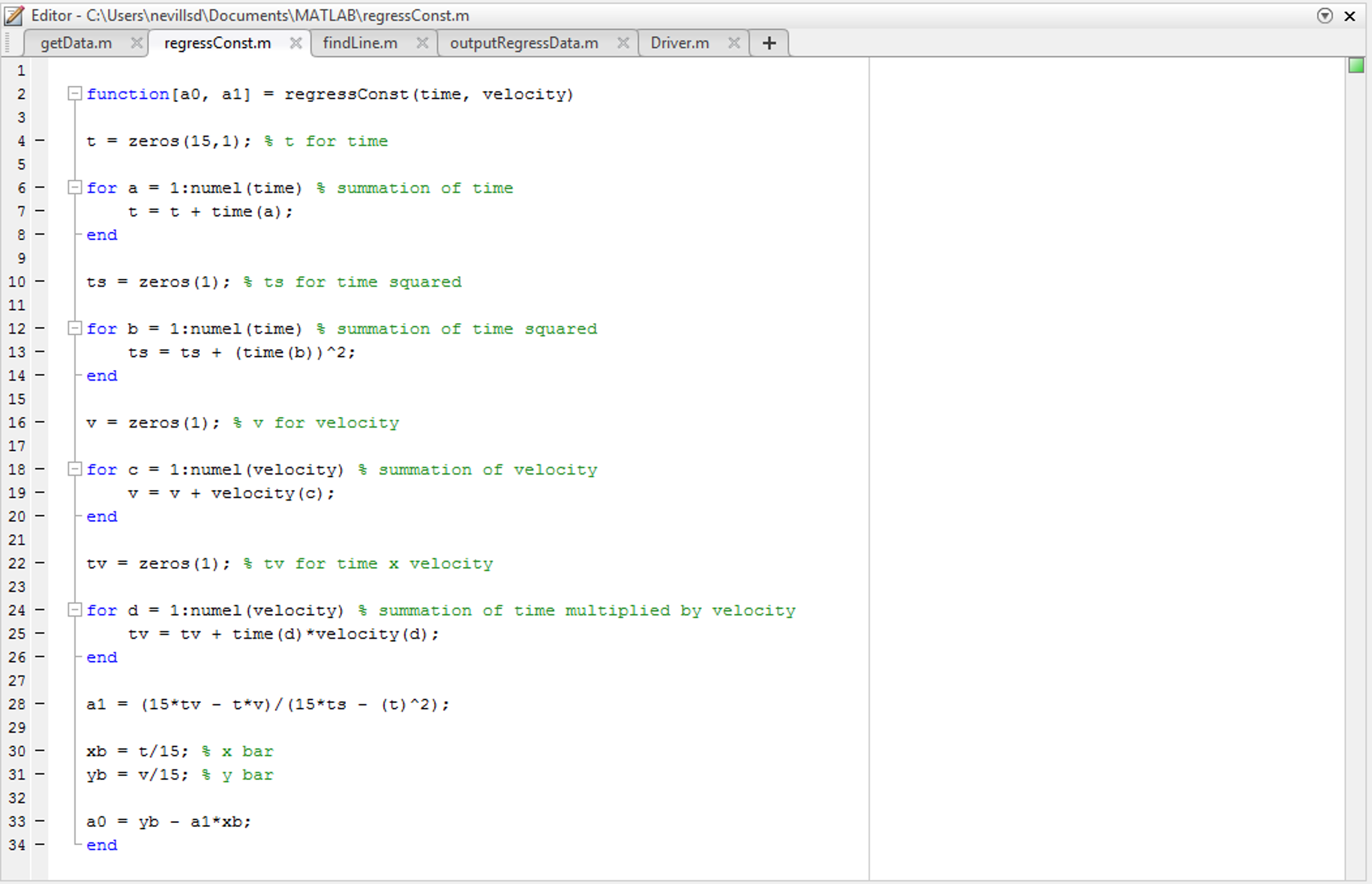This screenshot has width=1372, height=884.
Task: Collapse the summation of velocity for loop
Action: pyautogui.click(x=74, y=469)
